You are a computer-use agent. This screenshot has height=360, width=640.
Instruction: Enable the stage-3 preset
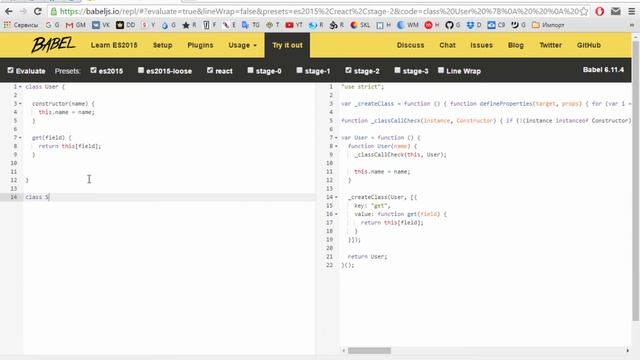pos(397,70)
